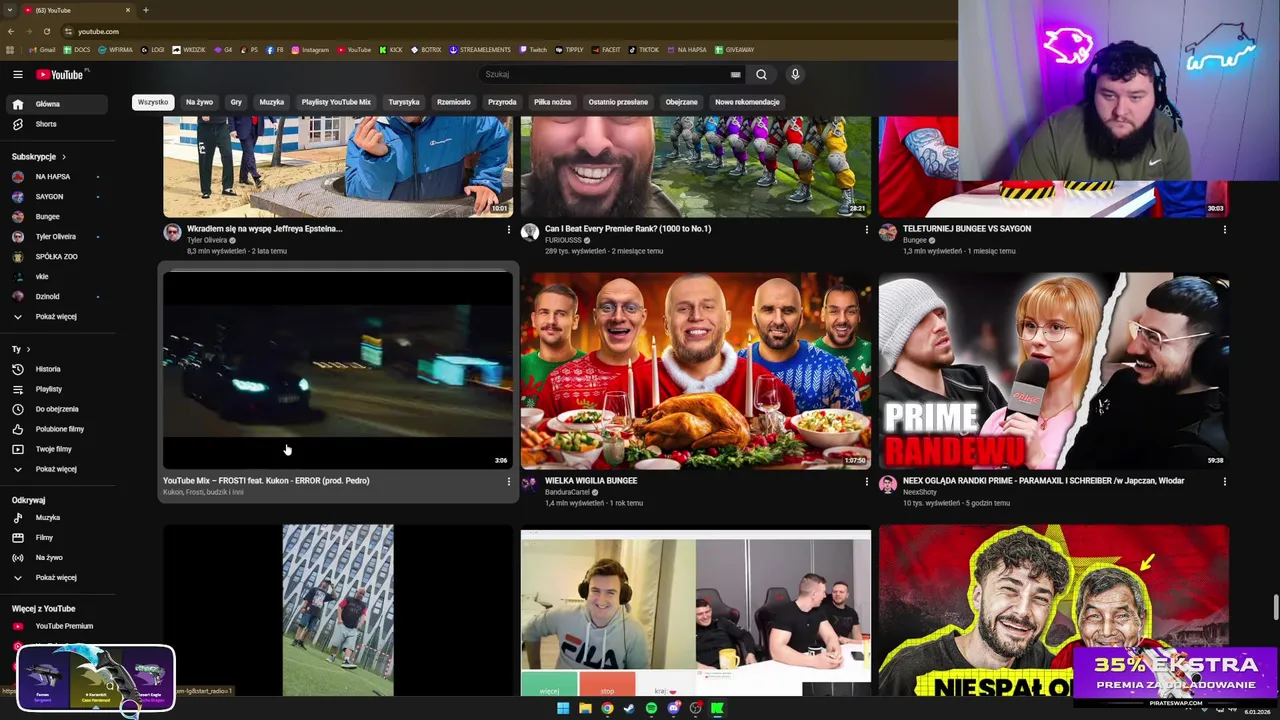Click the page vertical scrollbar thumb

pos(1275,607)
